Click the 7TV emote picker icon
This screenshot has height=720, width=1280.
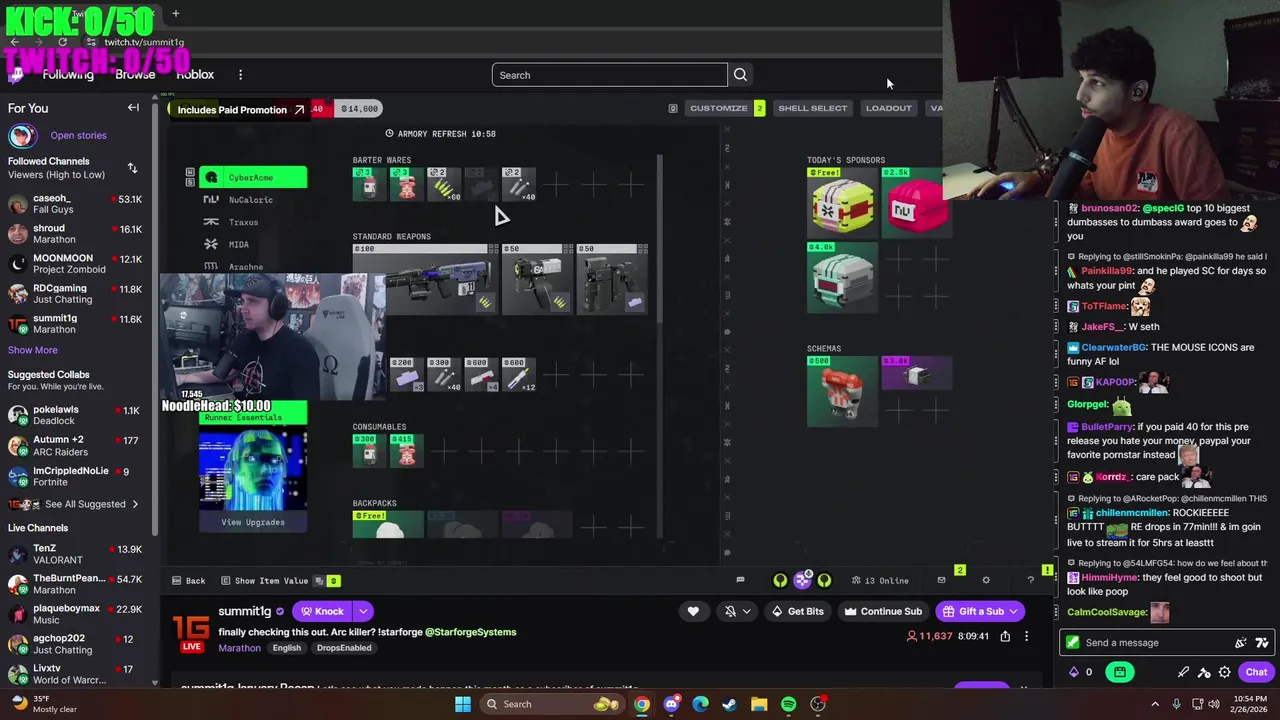(x=1262, y=643)
